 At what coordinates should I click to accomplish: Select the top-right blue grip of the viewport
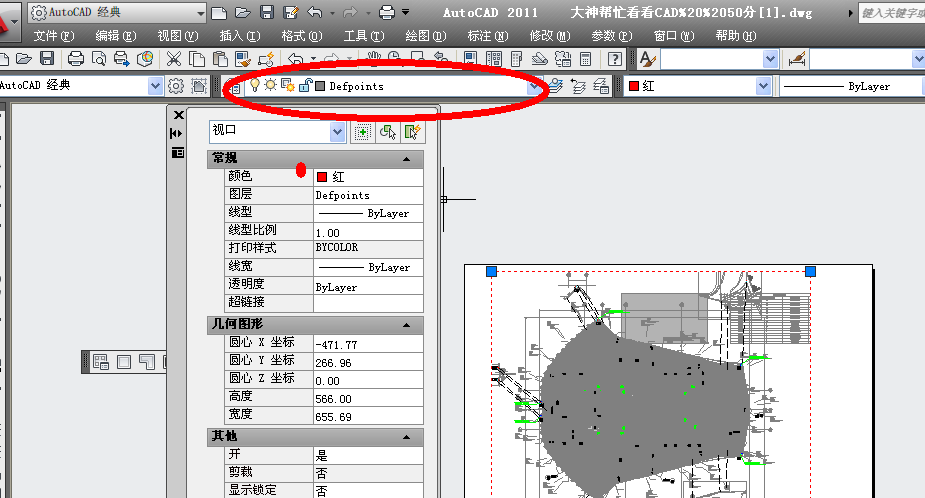811,271
